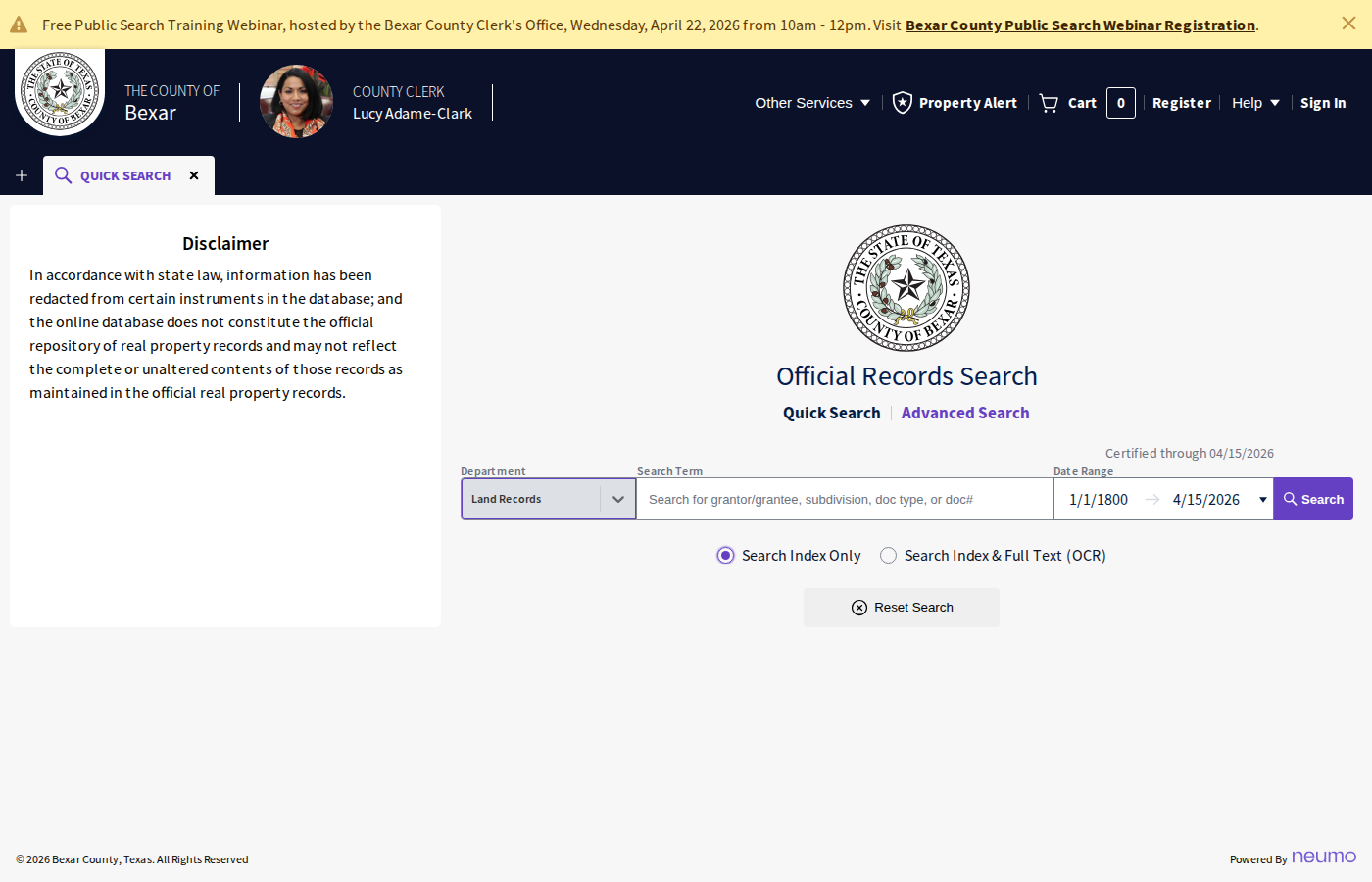
Task: Open Bexar County Public Search Webinar Registration link
Action: point(1080,24)
